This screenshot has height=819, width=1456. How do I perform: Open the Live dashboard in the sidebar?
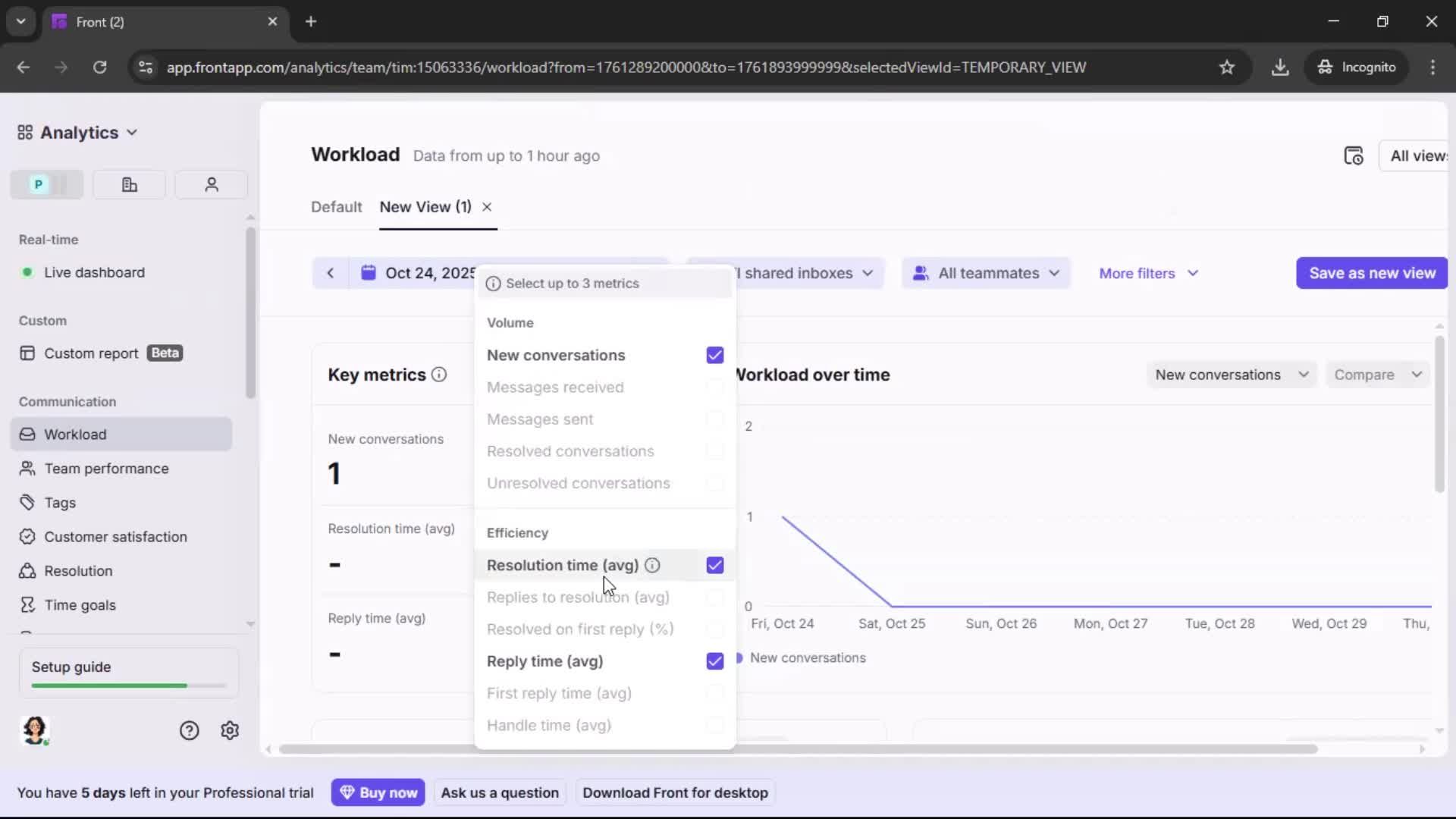(95, 272)
